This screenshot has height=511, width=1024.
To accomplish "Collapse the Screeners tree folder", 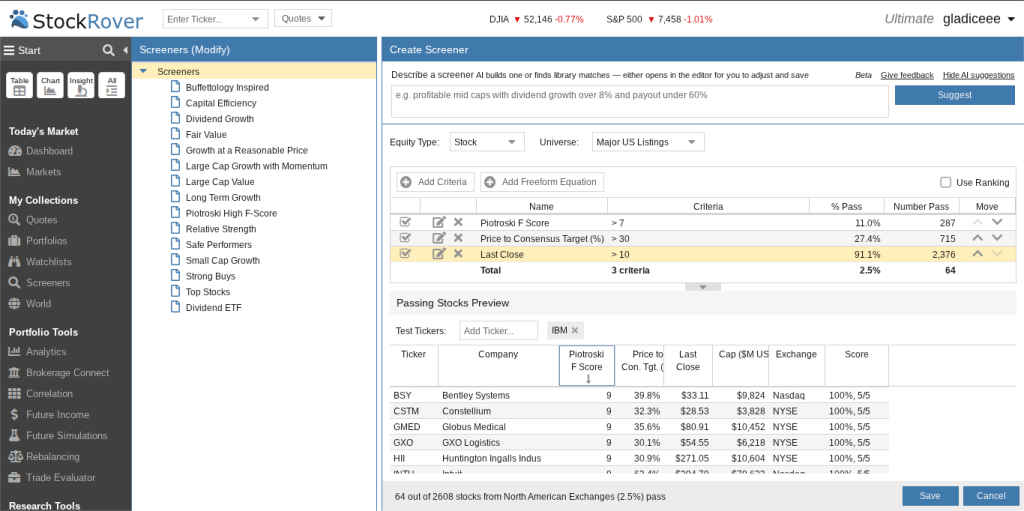I will (x=144, y=71).
